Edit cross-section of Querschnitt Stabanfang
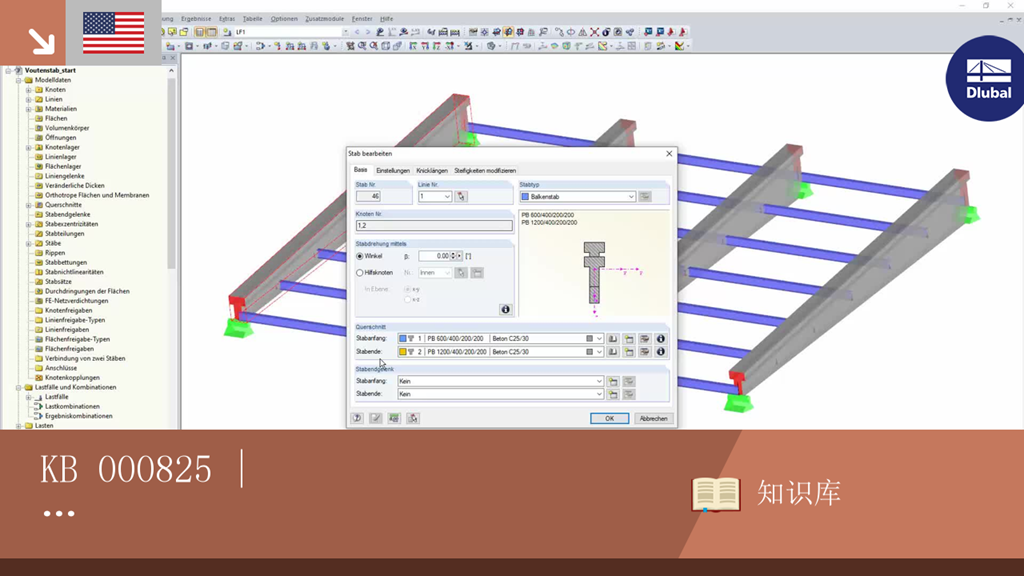 [x=645, y=339]
